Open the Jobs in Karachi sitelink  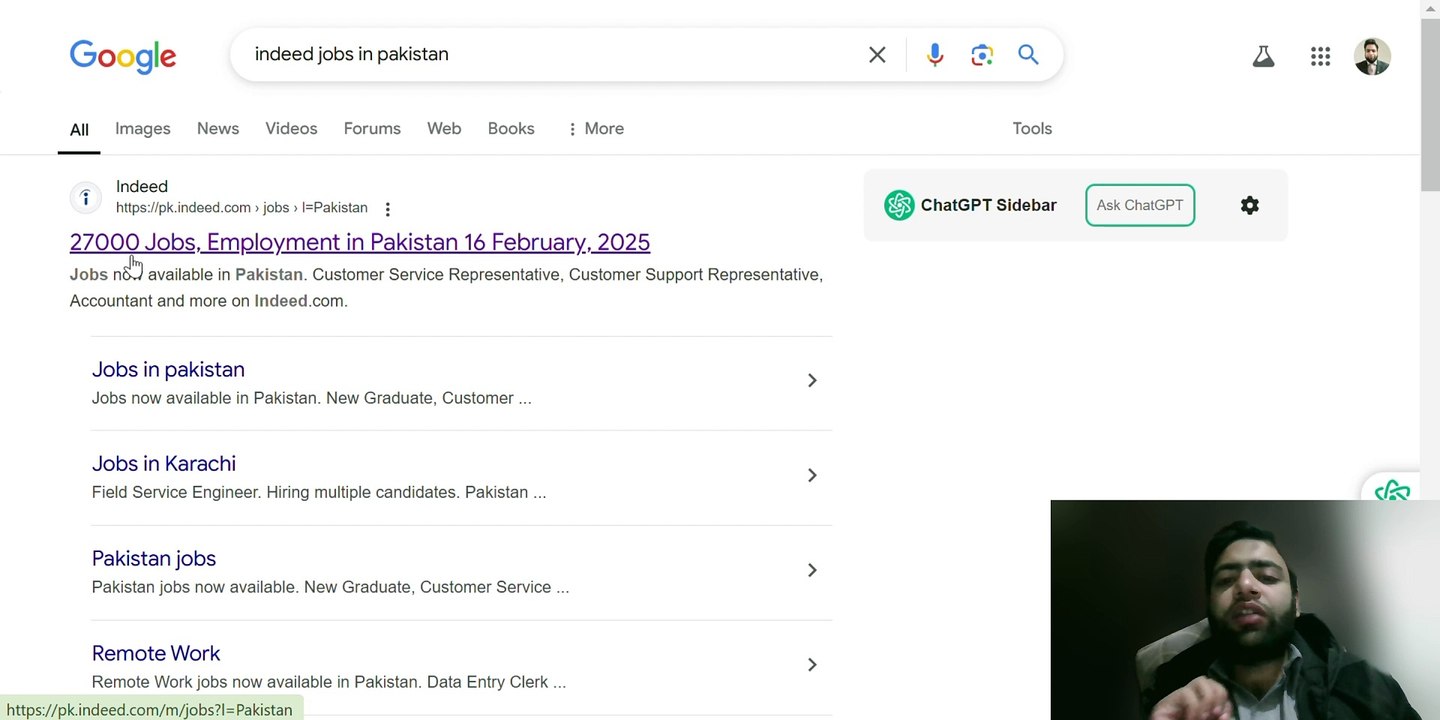(x=164, y=463)
